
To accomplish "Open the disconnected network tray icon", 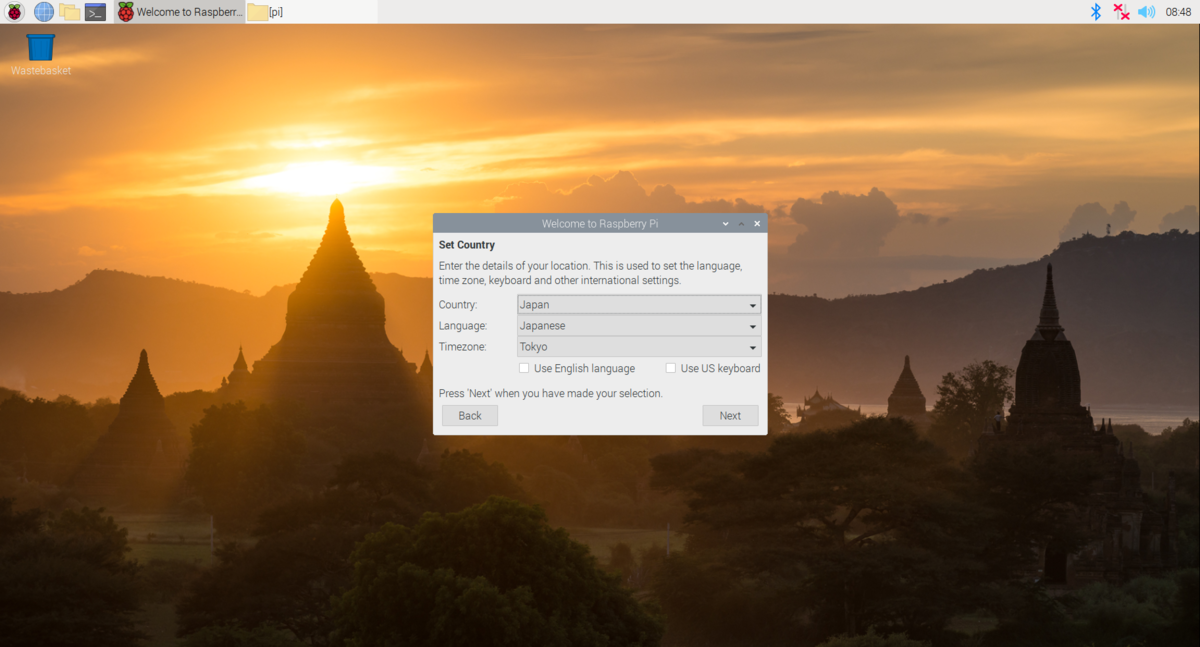I will tap(1121, 12).
